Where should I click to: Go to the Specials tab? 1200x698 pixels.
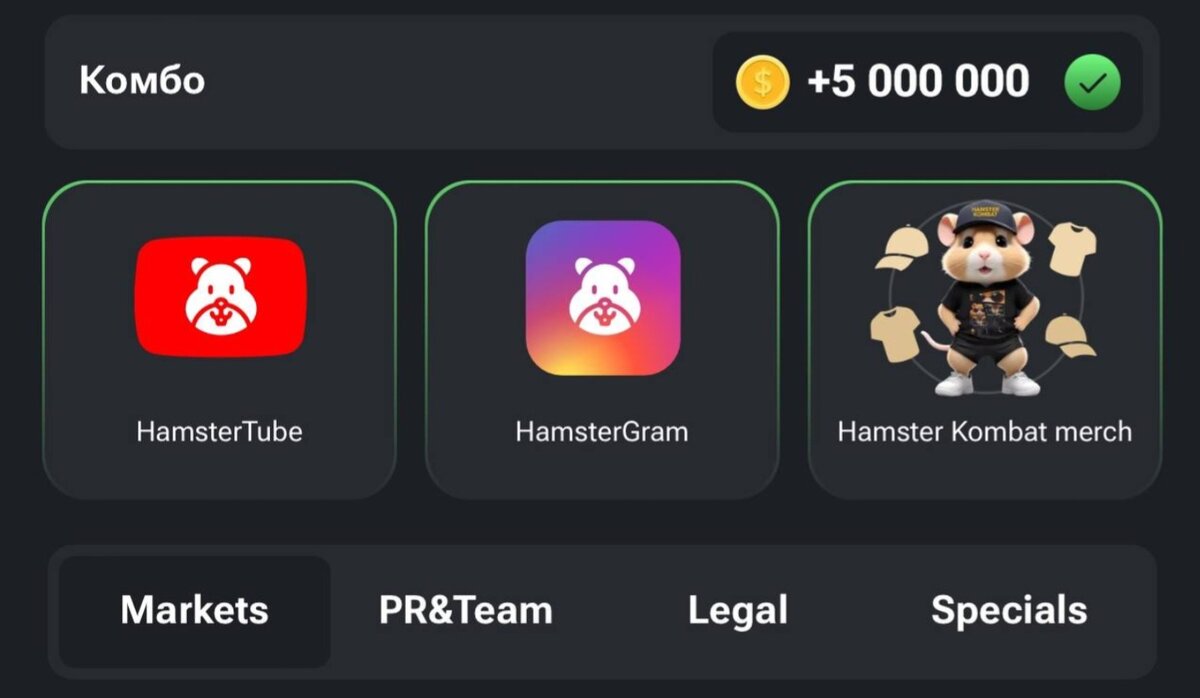point(1009,611)
